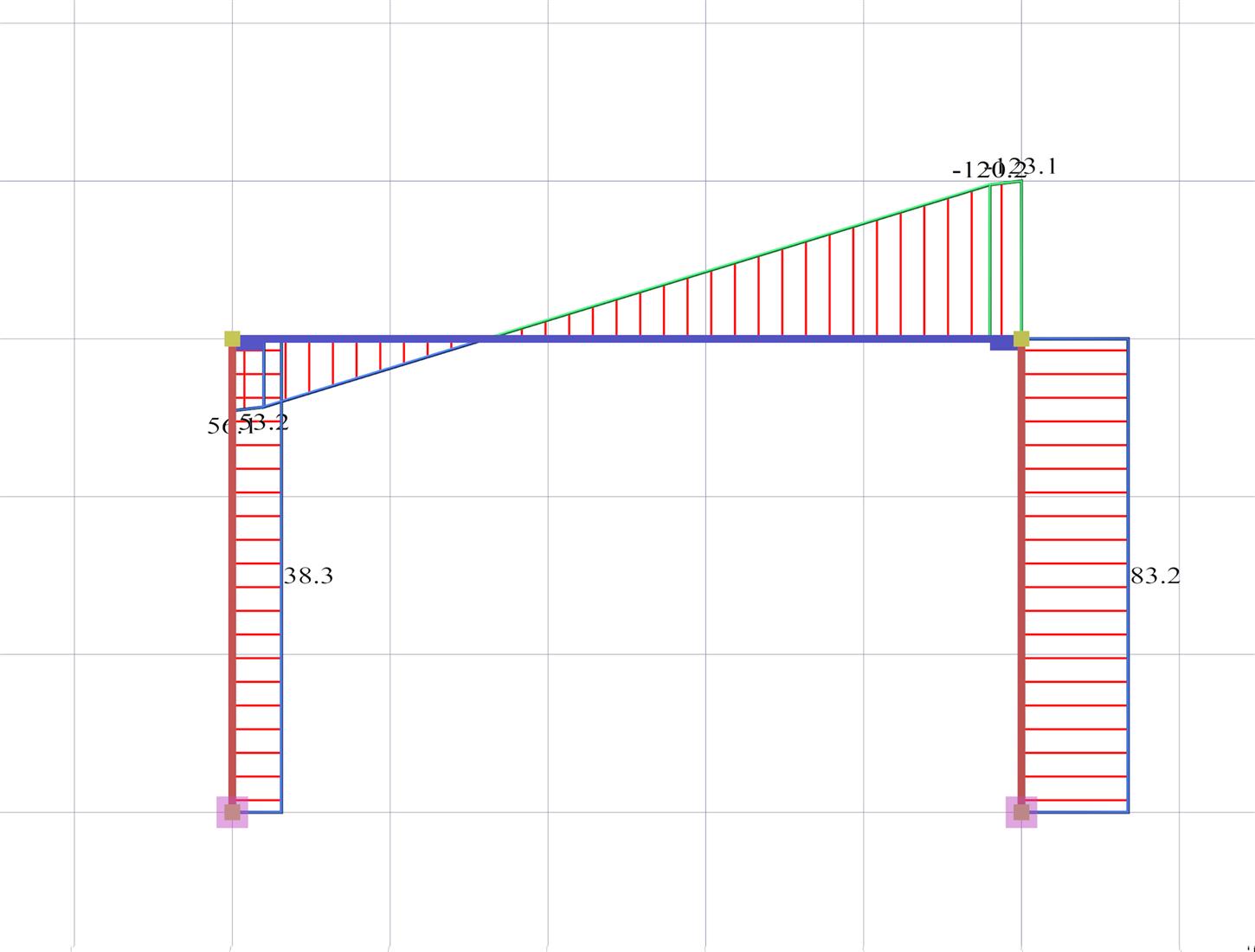Click the zero-crossing point of the beam diagram
The width and height of the screenshot is (1255, 952).
pos(487,338)
